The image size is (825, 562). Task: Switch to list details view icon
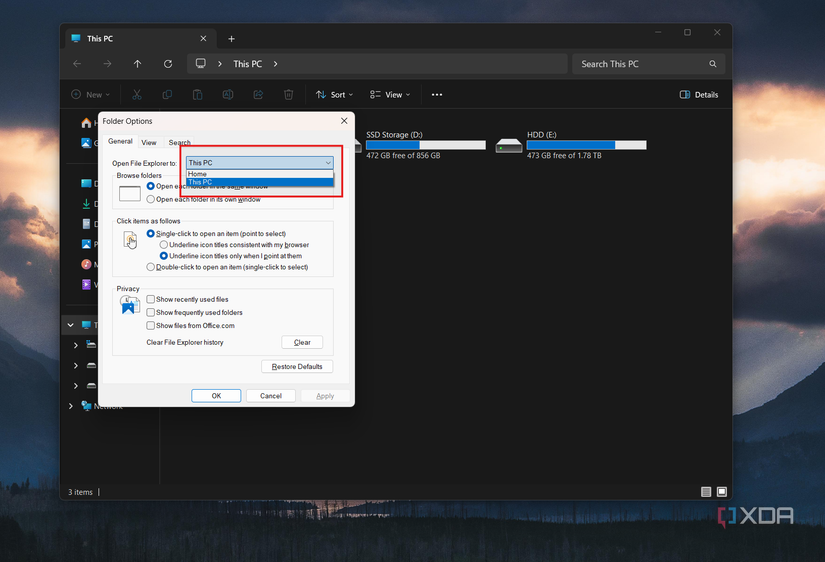click(x=706, y=491)
